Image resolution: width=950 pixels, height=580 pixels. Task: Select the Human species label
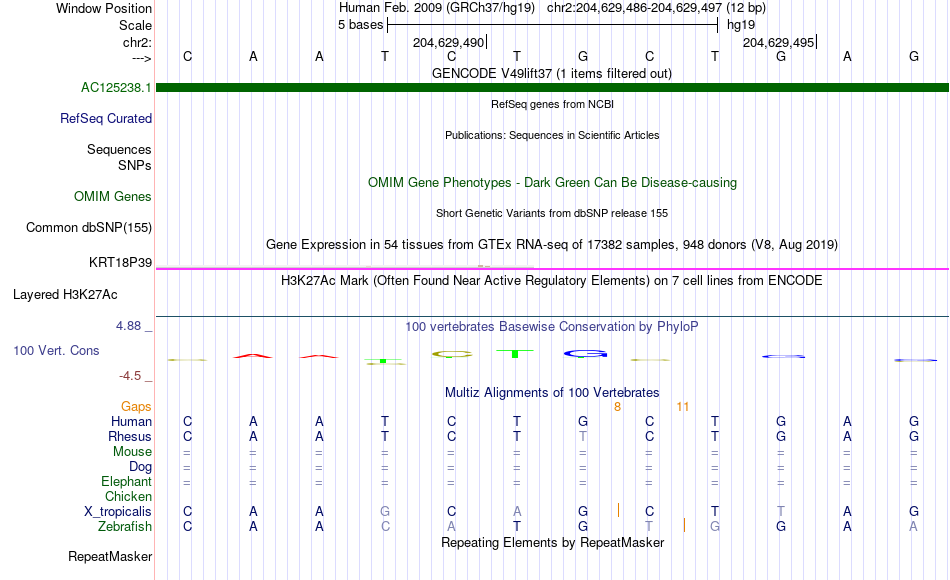(131, 421)
